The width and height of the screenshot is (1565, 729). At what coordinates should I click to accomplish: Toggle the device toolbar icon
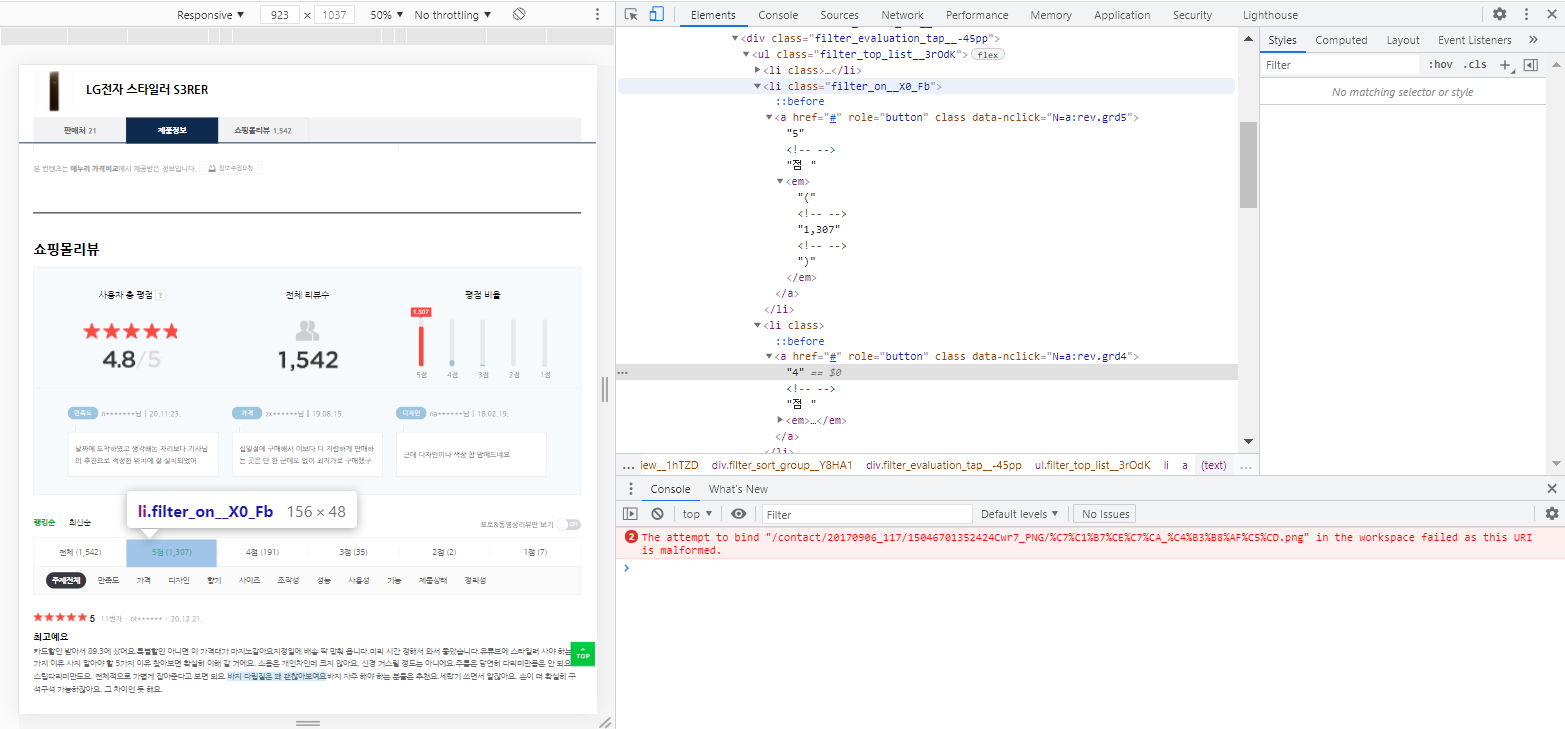[656, 14]
